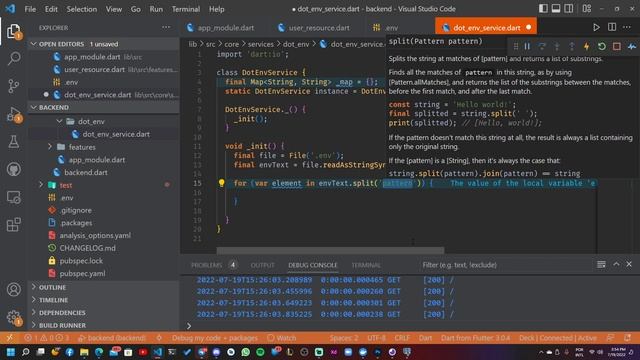Collapse the dot_env folder
The height and width of the screenshot is (360, 640).
coord(59,121)
